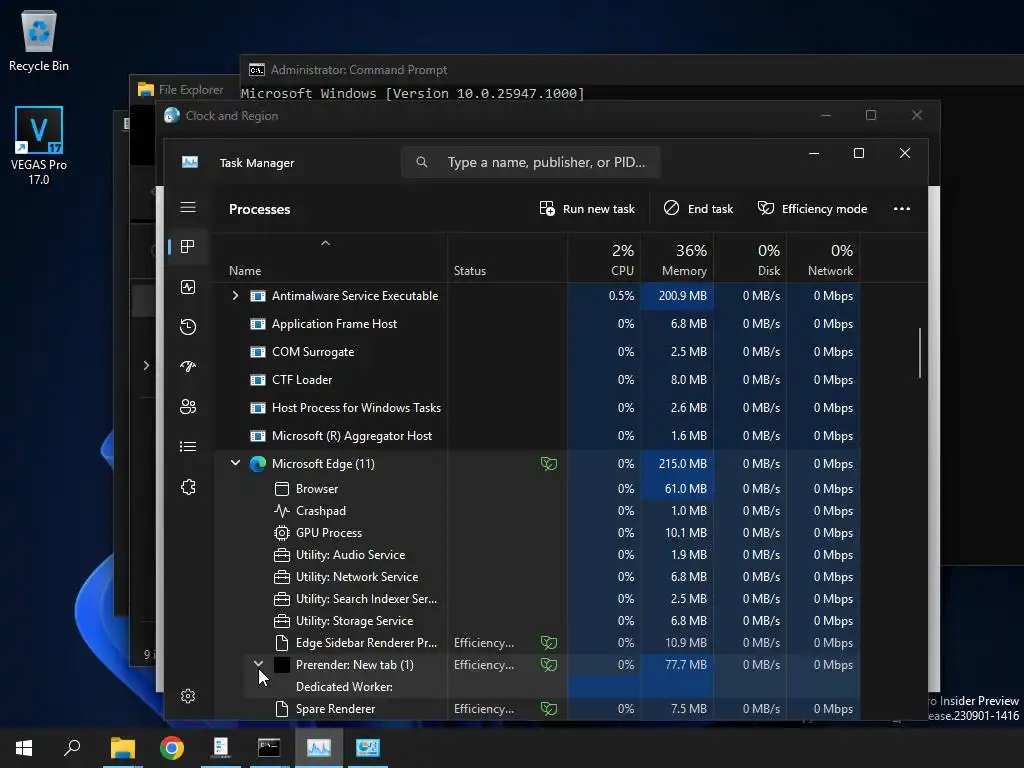Click 200.9 MB memory value of Antimalware
Screen dimensions: 1024x768
pos(682,296)
